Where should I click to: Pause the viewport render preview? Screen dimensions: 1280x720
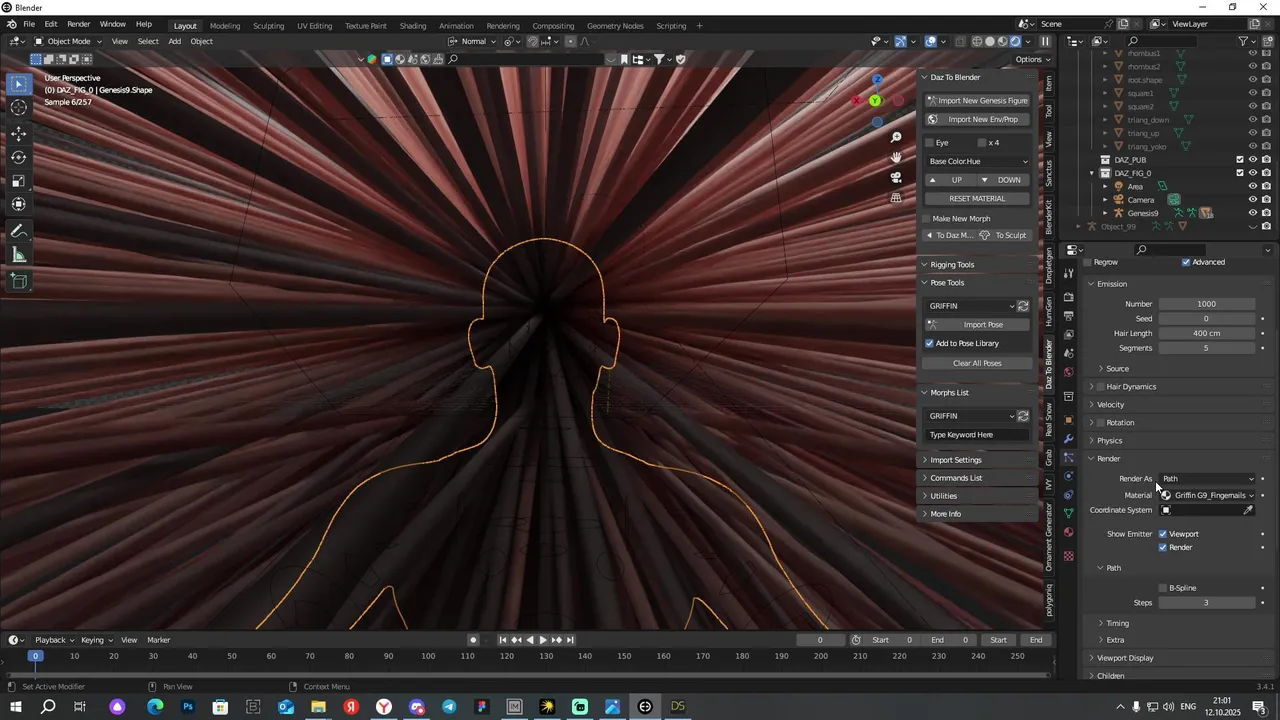point(1045,41)
